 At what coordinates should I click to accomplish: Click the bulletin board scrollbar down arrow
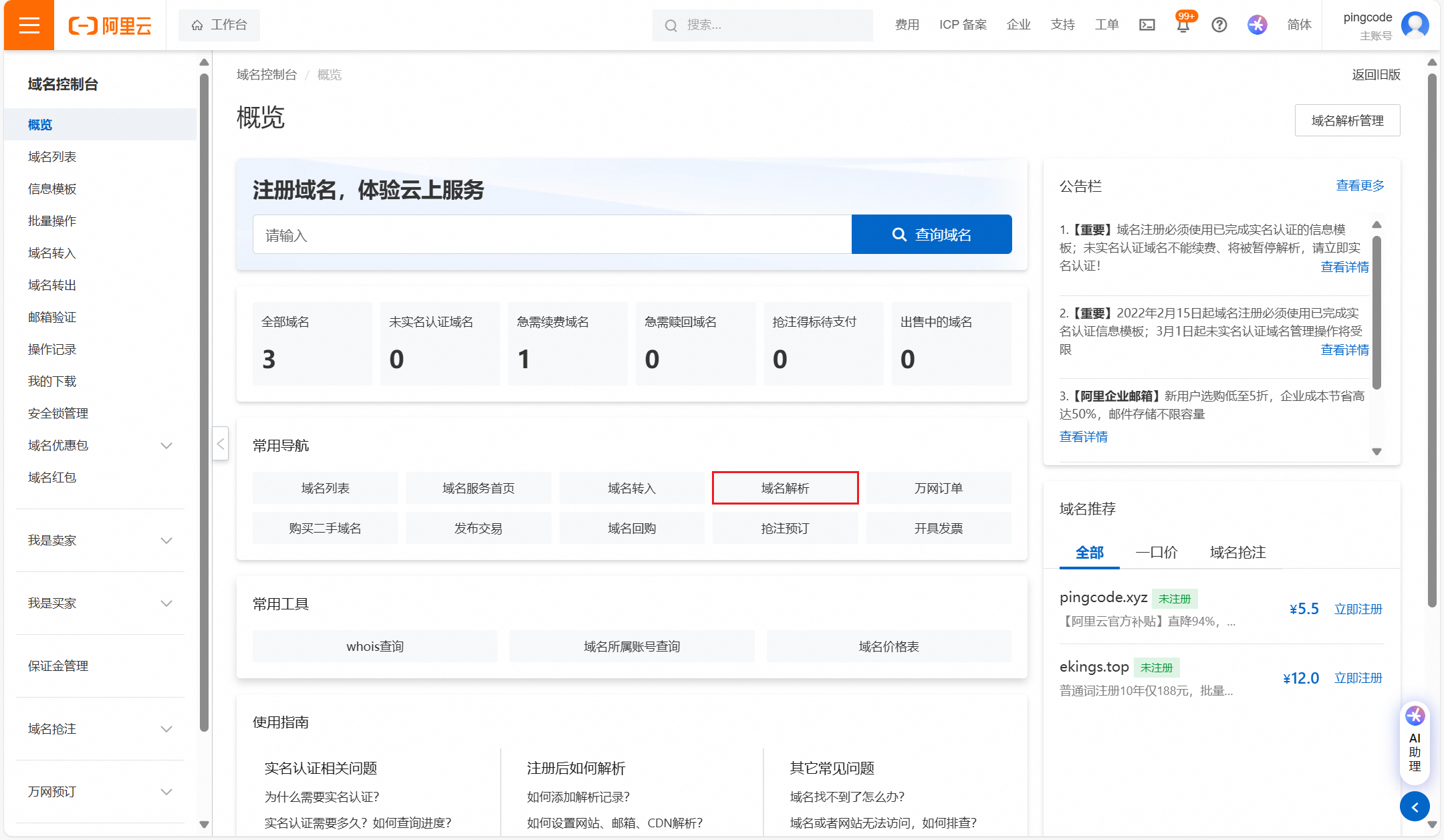(x=1376, y=452)
